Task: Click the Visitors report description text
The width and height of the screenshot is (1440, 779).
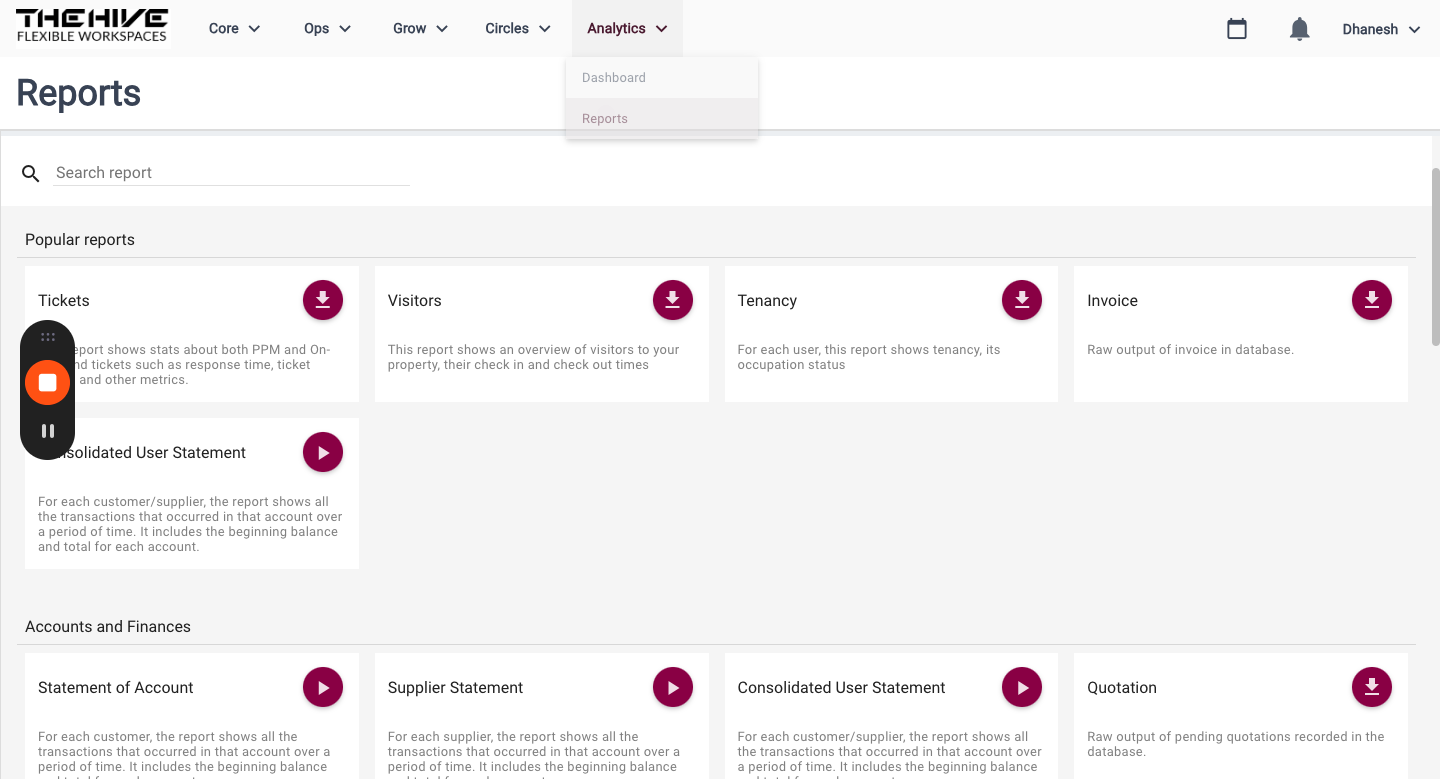Action: coord(534,357)
